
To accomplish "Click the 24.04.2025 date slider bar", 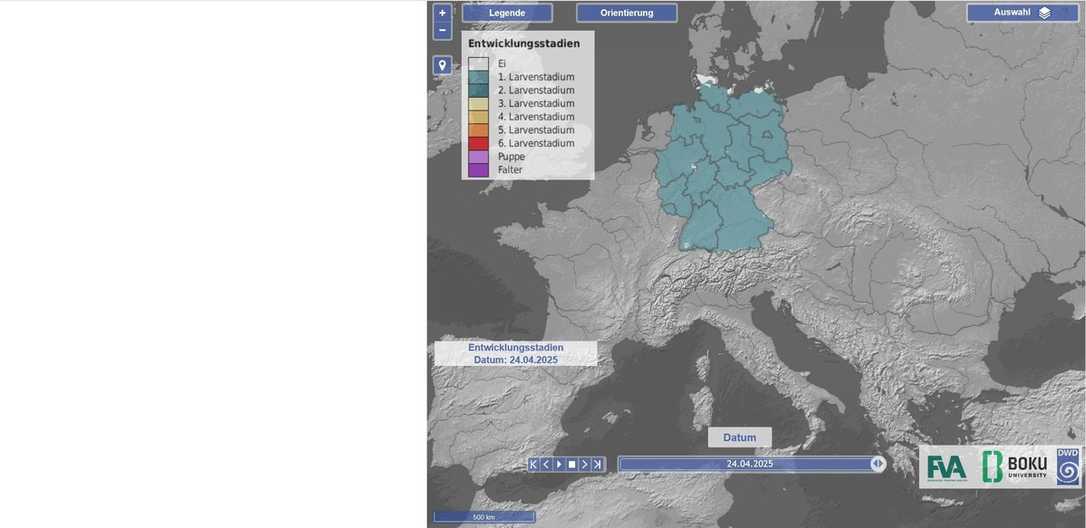I will click(x=749, y=464).
